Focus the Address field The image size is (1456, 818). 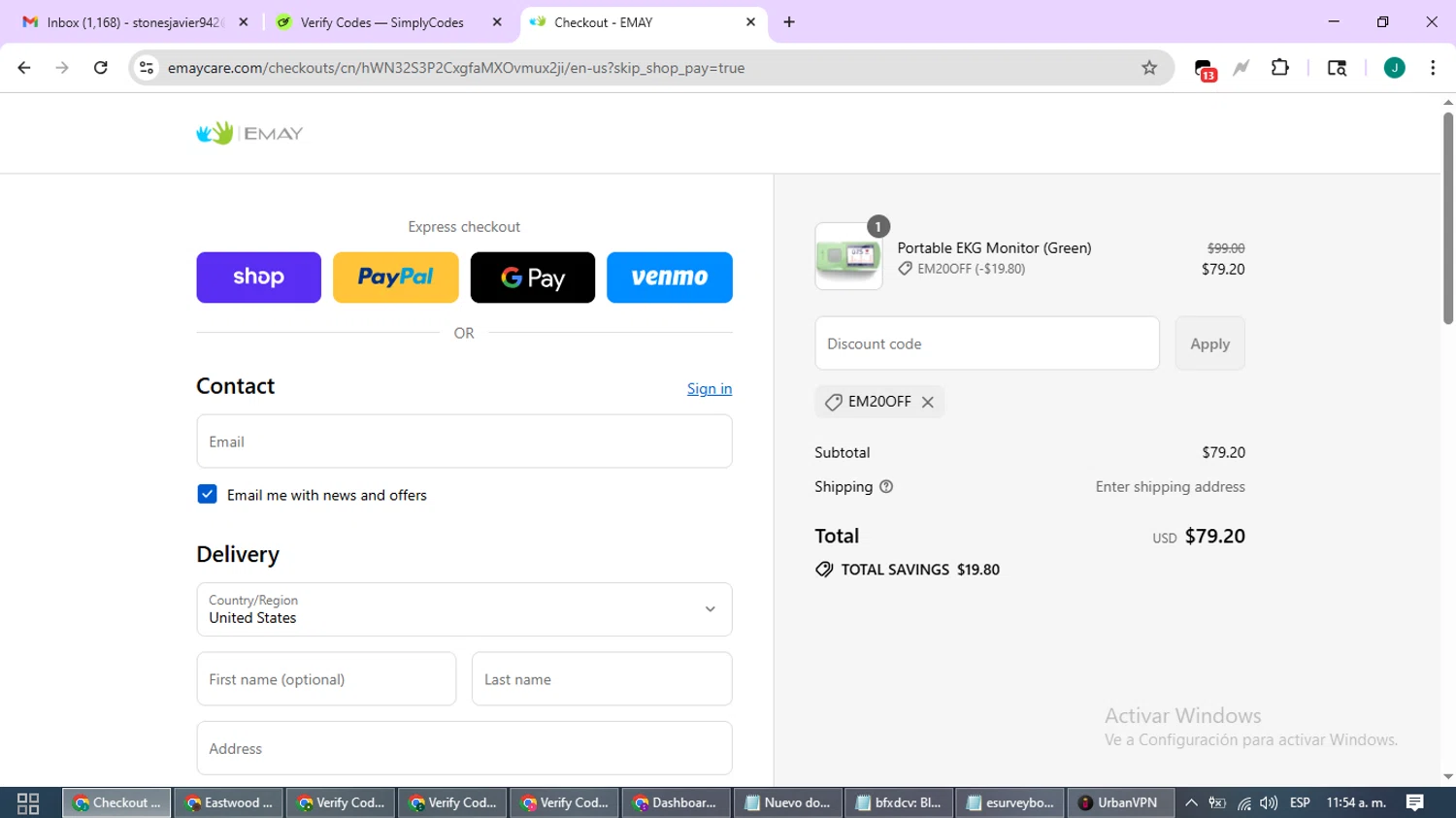coord(464,748)
